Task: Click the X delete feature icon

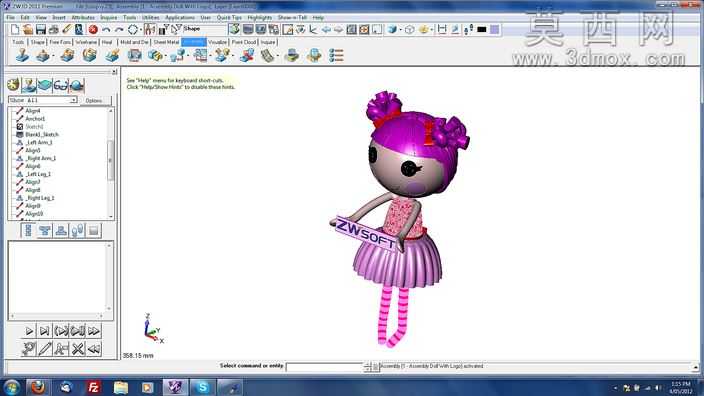Action: point(78,349)
